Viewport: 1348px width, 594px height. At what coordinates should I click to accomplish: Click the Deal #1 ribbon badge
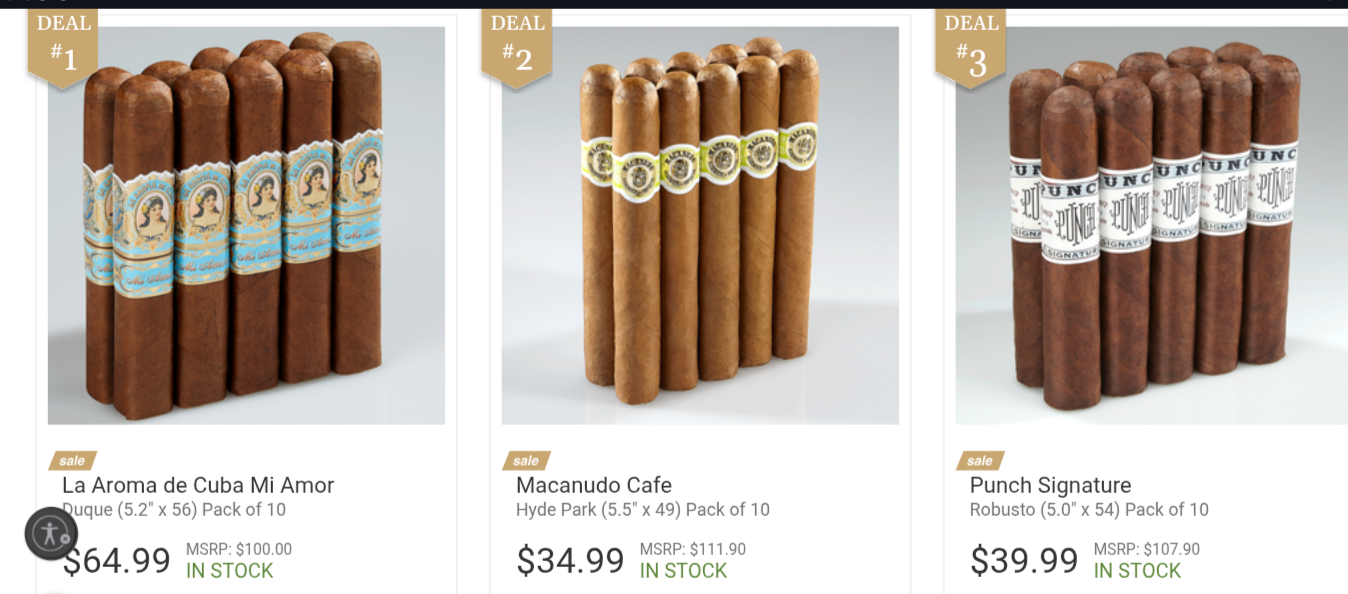62,47
